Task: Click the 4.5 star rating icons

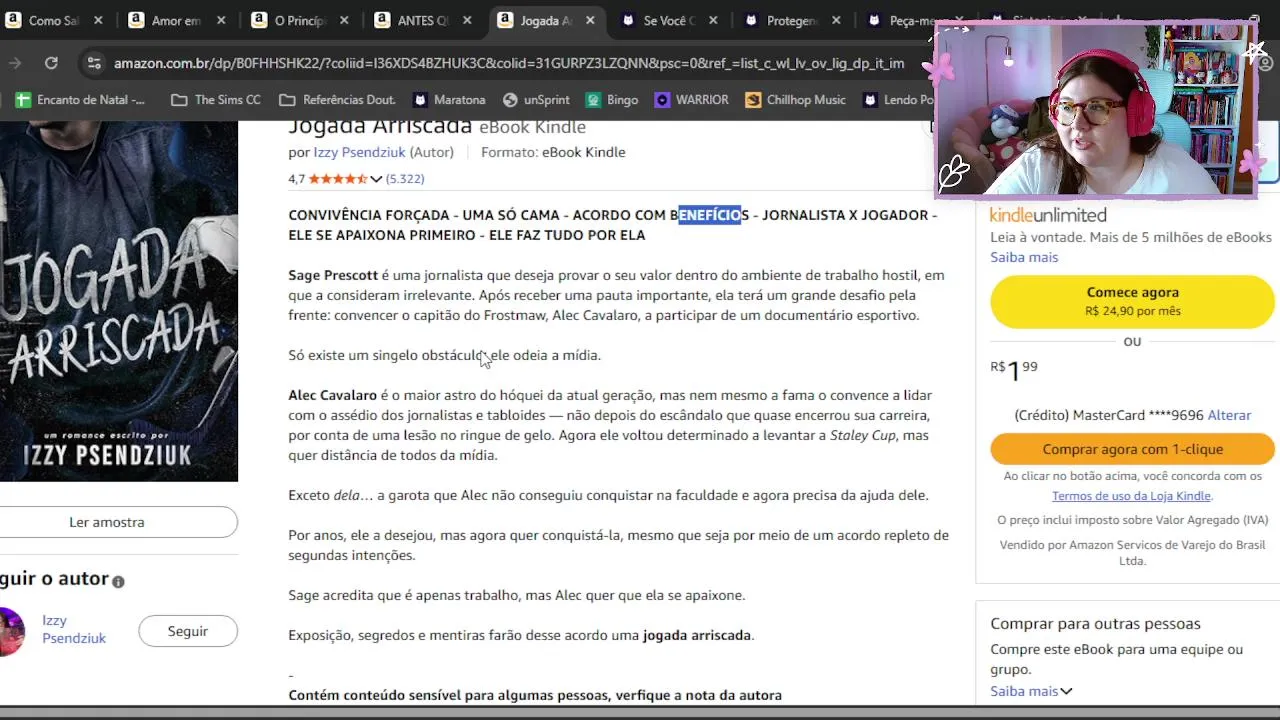Action: pos(338,179)
